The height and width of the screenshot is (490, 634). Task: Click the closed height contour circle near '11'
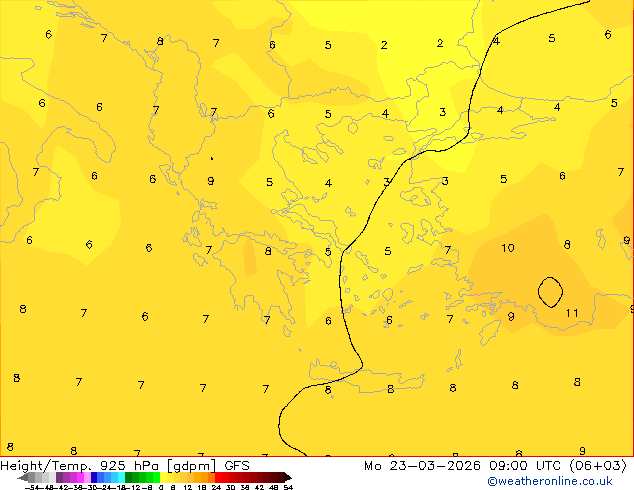[550, 292]
